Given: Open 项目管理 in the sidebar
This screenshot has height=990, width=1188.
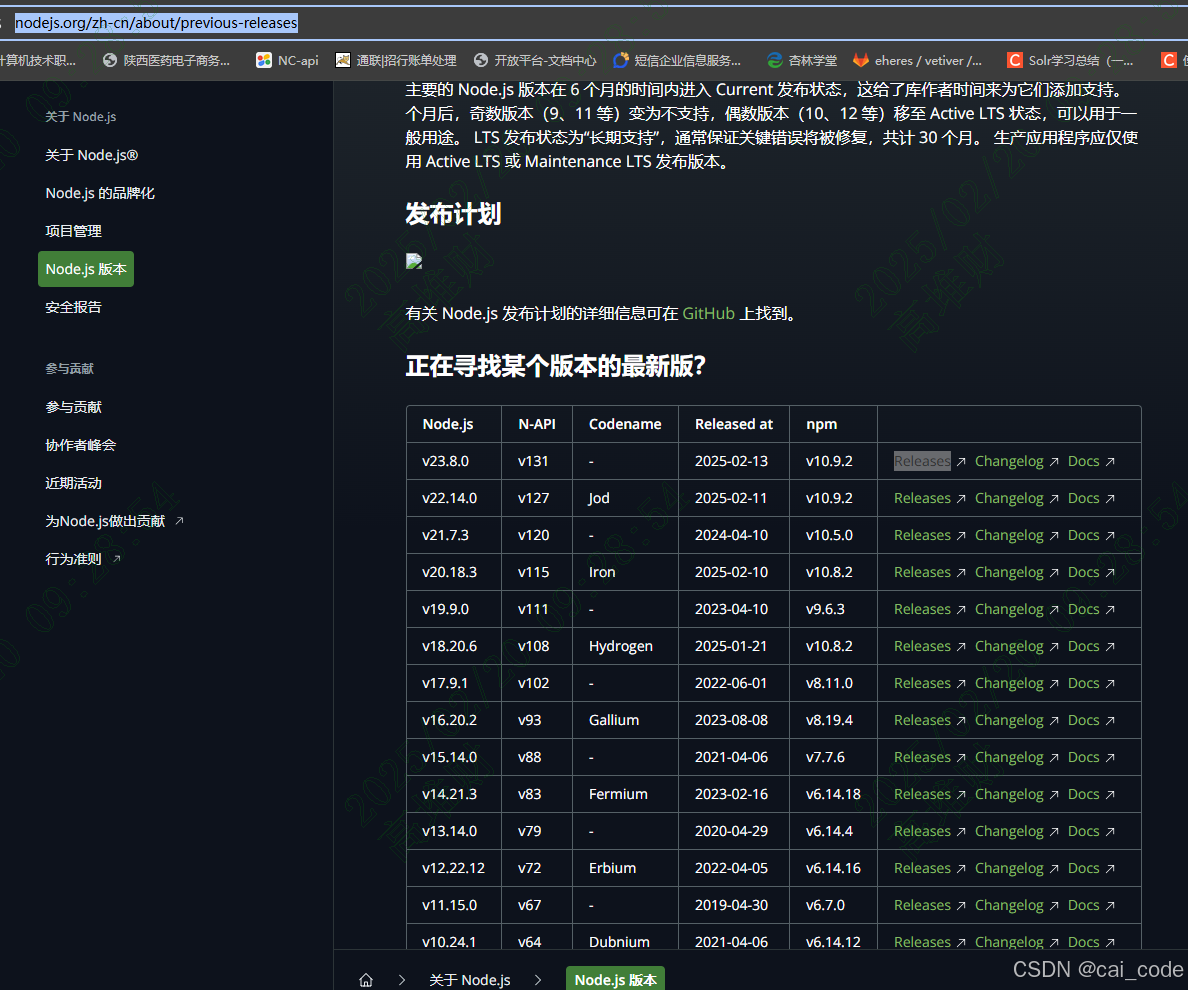Looking at the screenshot, I should tap(73, 230).
